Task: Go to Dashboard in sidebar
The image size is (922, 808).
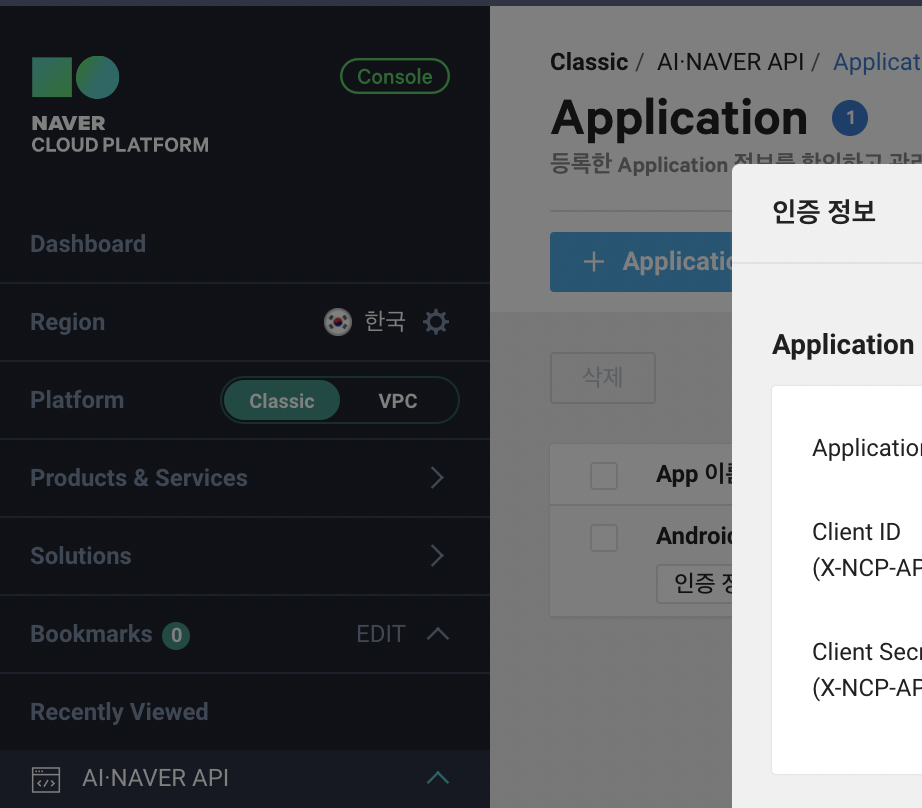Action: tap(88, 244)
